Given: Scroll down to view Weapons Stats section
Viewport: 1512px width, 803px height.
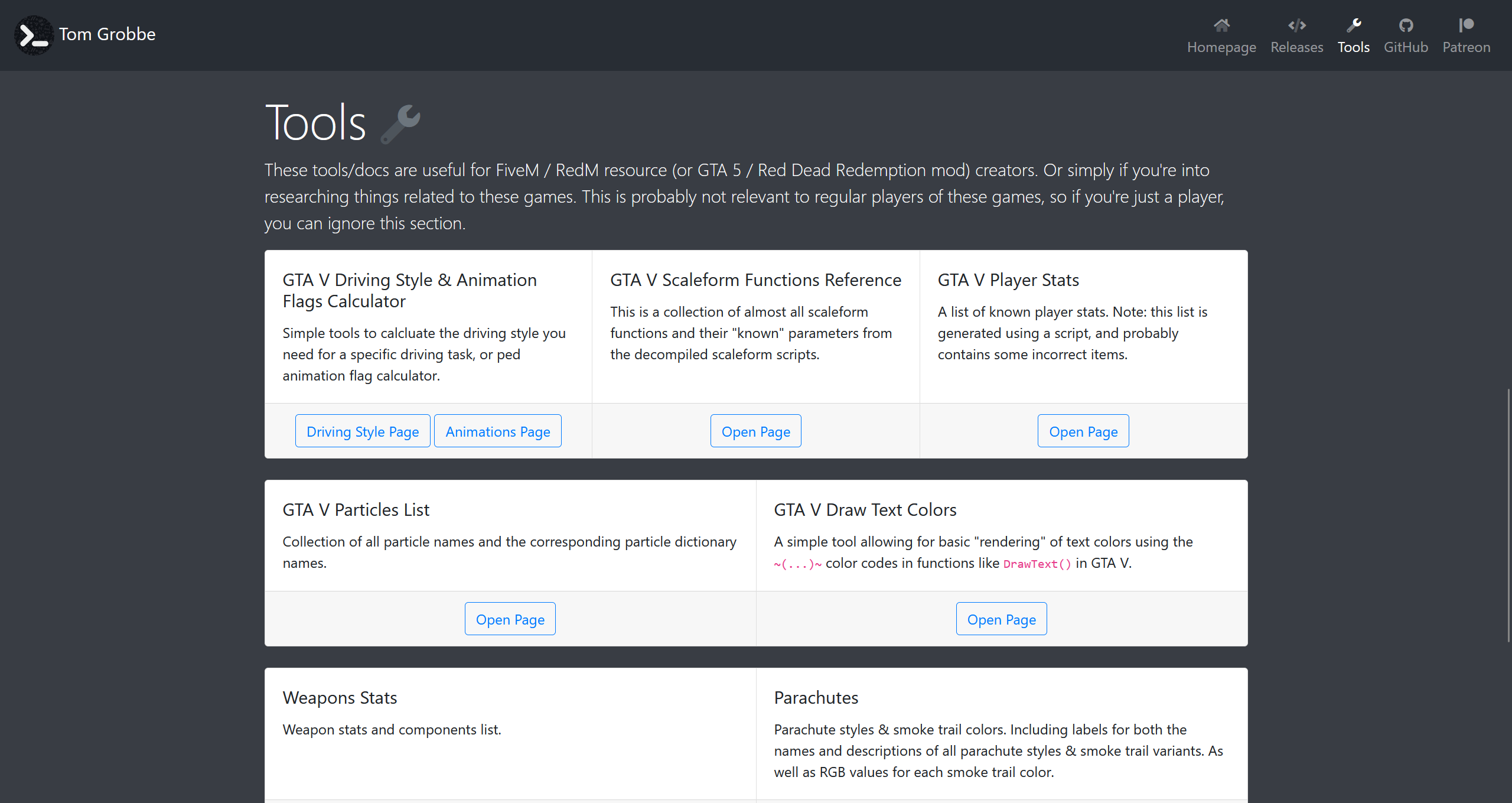Looking at the screenshot, I should pyautogui.click(x=339, y=697).
